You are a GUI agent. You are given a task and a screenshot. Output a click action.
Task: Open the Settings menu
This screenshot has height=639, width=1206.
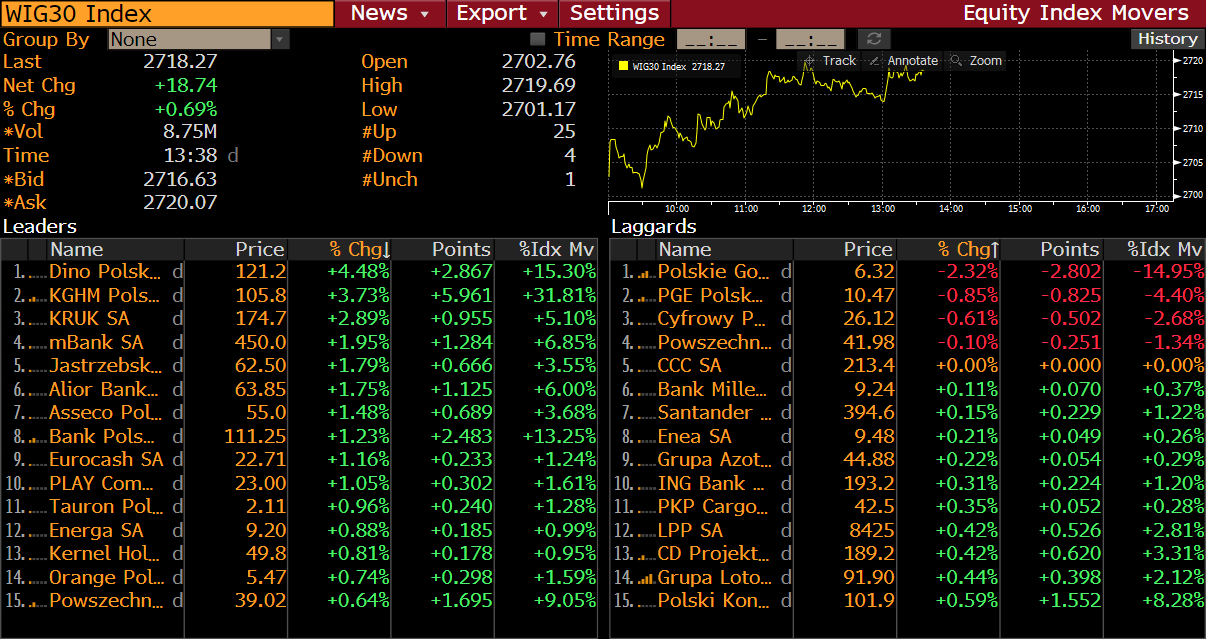click(614, 14)
